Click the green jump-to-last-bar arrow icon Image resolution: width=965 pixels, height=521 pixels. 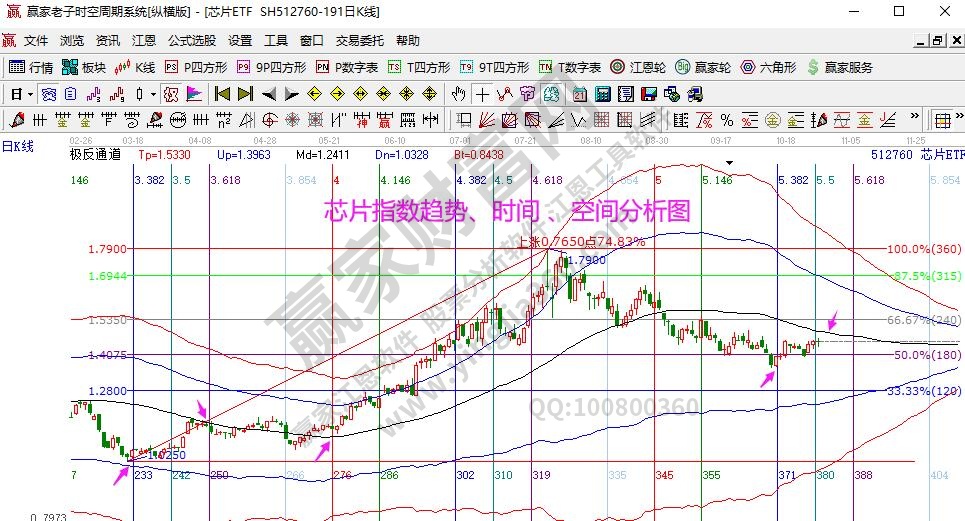[x=245, y=94]
